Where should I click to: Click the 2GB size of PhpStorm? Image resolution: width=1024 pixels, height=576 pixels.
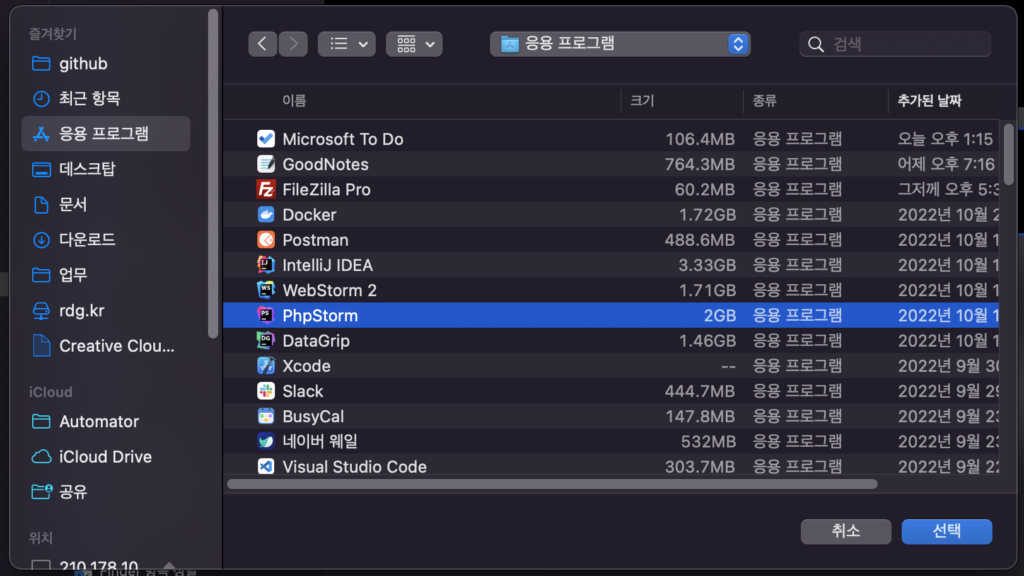pos(720,315)
